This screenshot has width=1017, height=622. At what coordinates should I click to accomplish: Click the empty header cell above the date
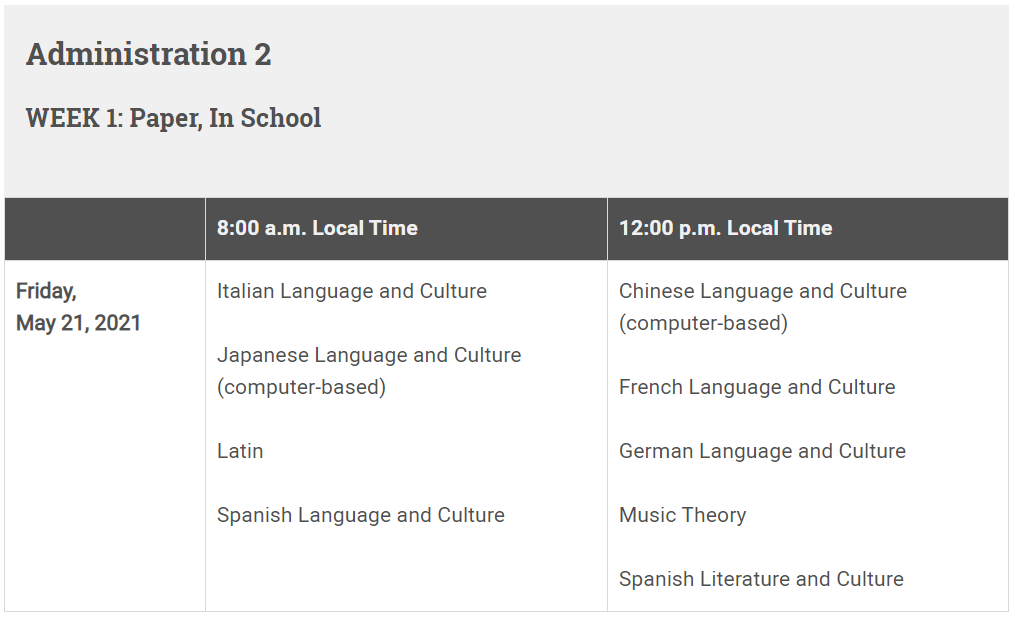click(105, 229)
